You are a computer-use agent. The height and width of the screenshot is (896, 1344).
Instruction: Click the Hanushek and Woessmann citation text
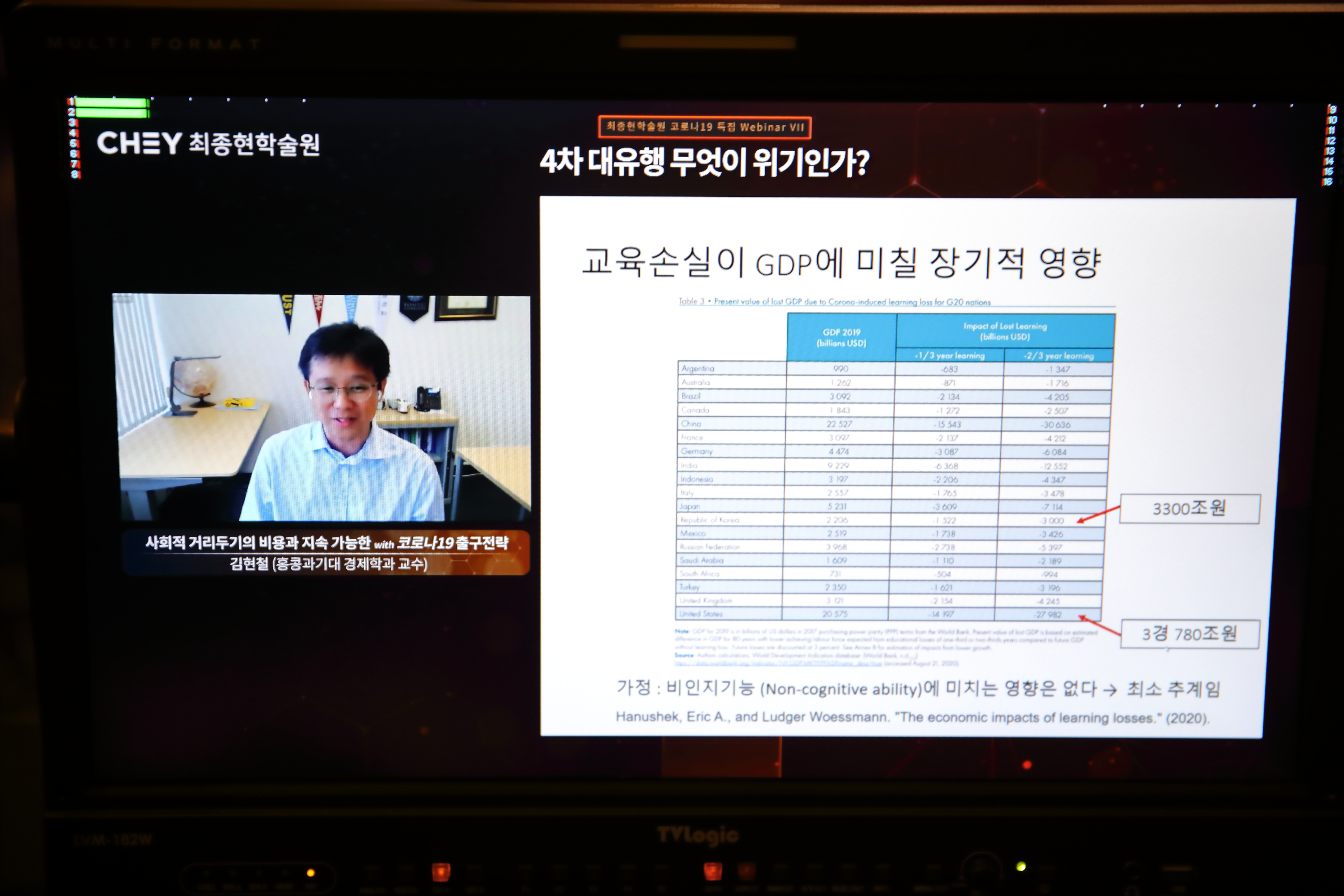pos(912,718)
